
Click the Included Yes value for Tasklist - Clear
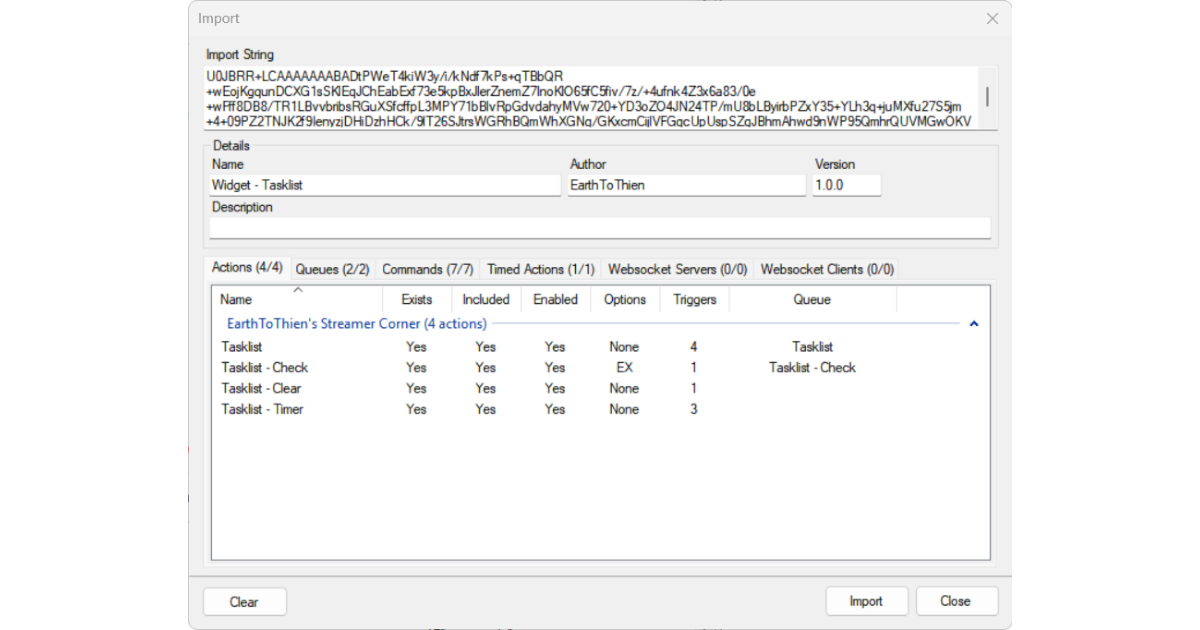point(486,388)
